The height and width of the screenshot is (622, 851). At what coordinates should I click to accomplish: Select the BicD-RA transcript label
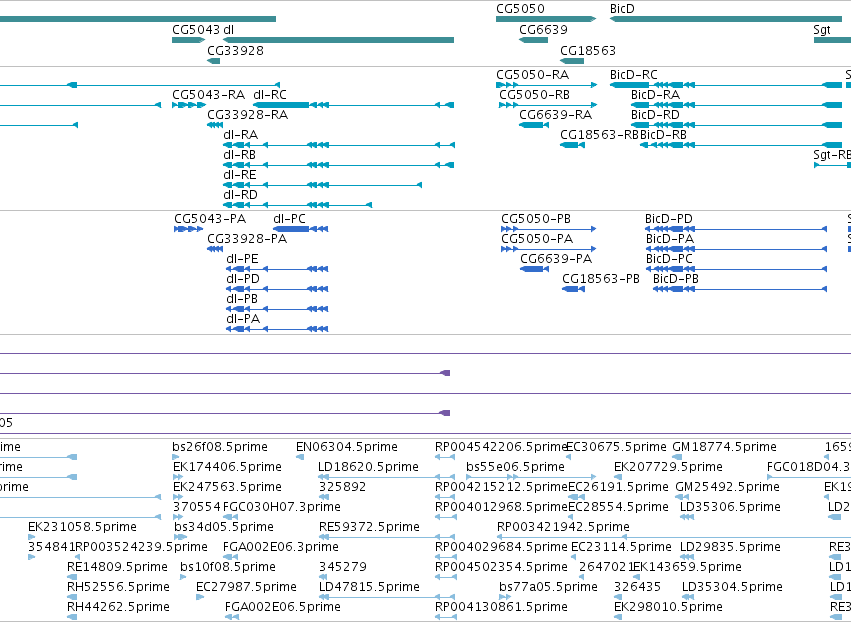point(655,94)
